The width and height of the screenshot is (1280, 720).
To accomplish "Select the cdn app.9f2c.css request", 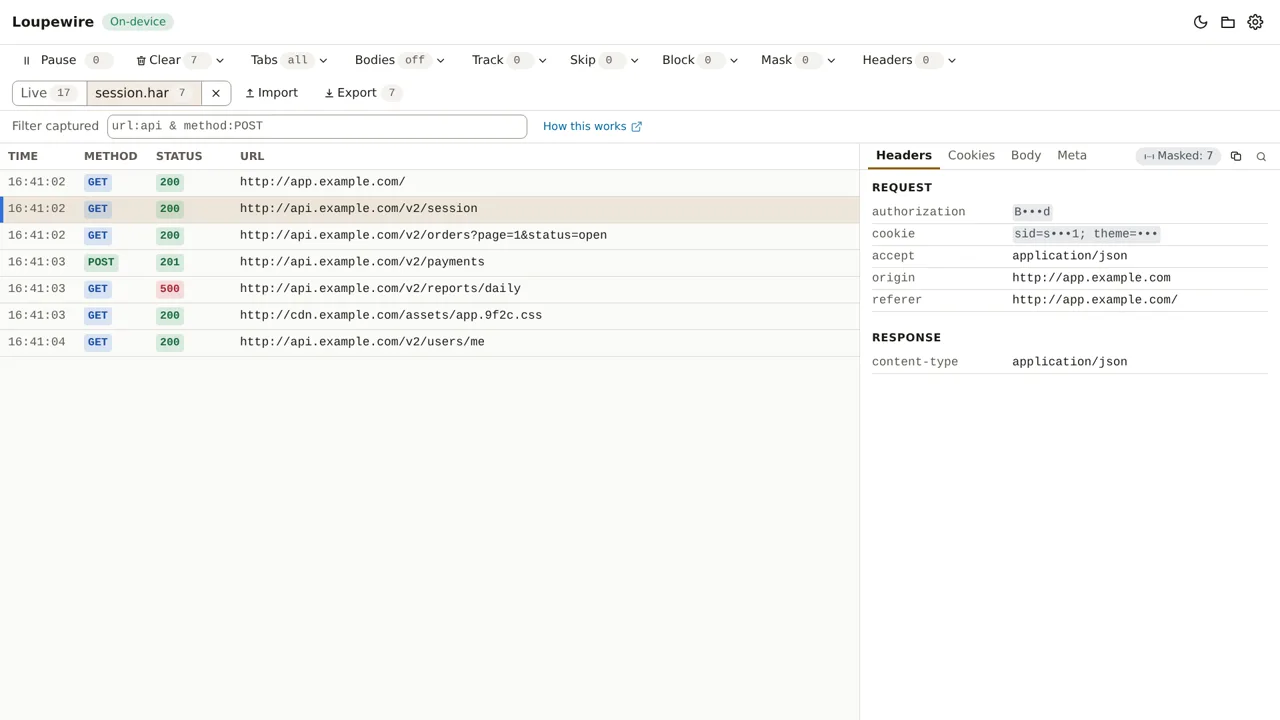I will [430, 316].
